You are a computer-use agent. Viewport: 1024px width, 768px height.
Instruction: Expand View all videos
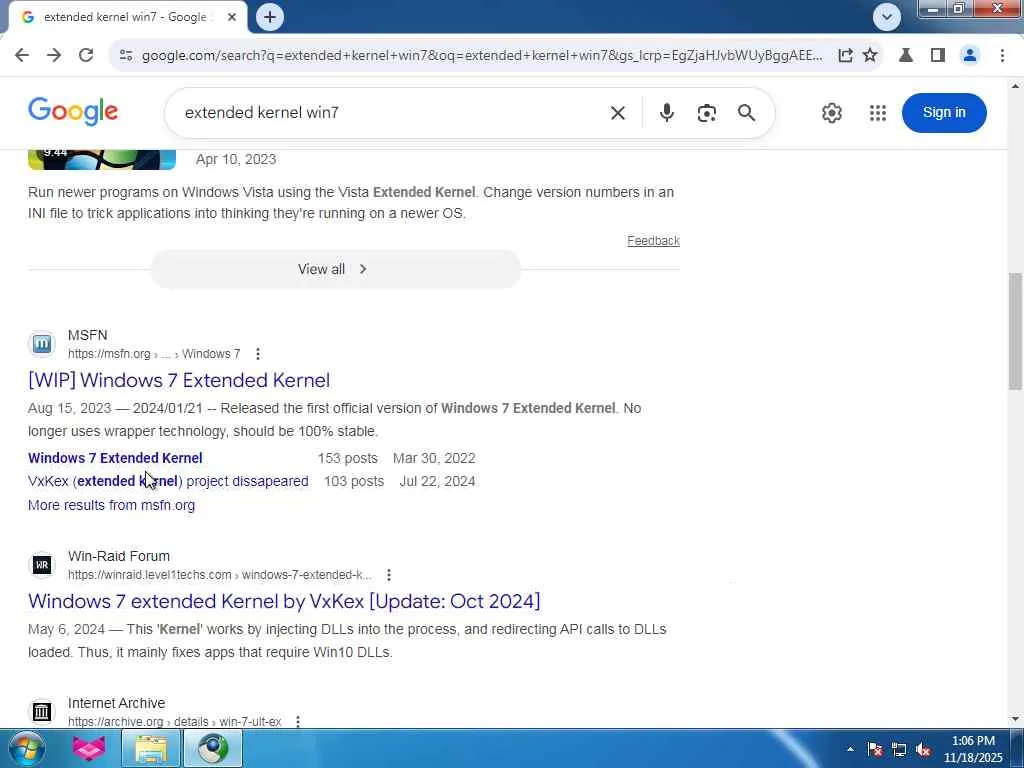coord(336,269)
